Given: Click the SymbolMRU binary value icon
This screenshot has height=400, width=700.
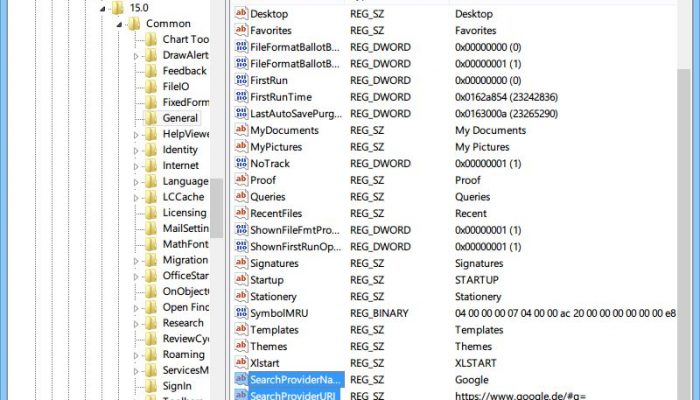Looking at the screenshot, I should [241, 312].
